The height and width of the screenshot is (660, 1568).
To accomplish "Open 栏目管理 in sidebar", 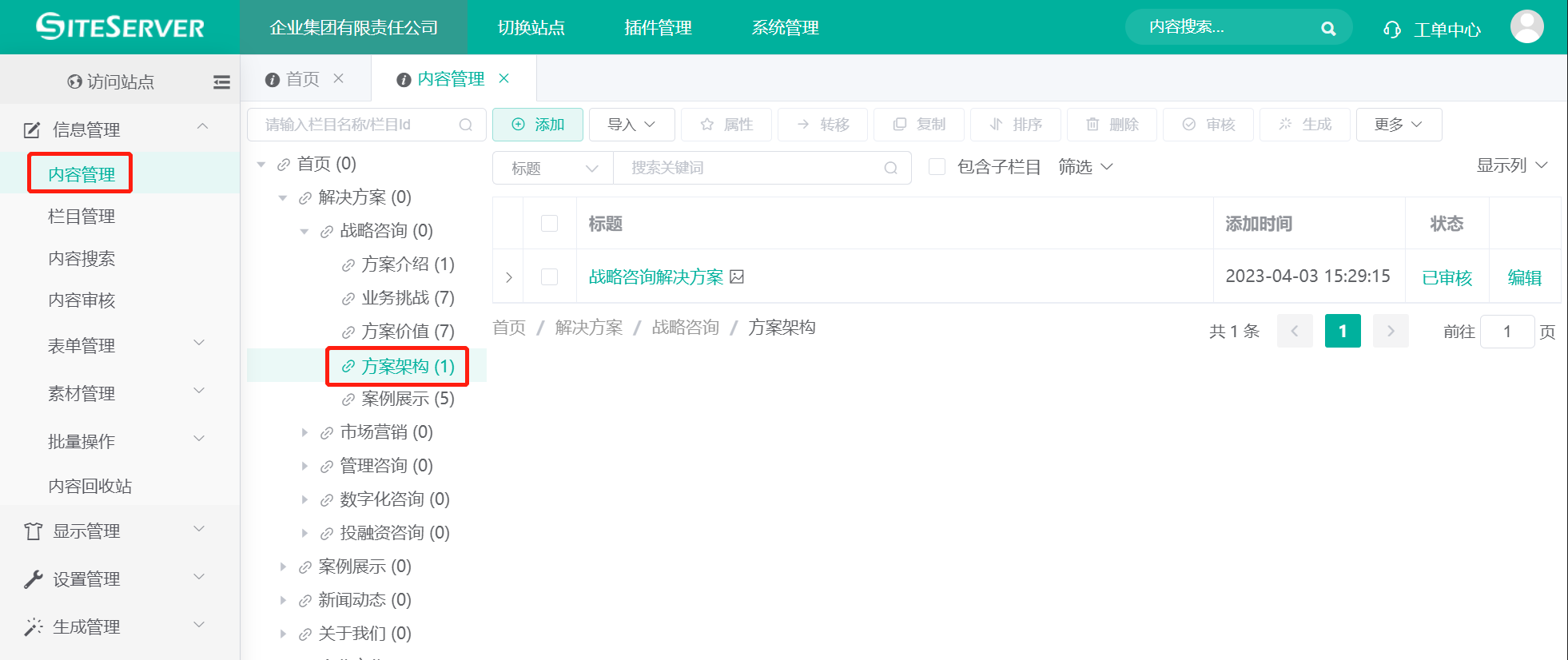I will click(82, 217).
